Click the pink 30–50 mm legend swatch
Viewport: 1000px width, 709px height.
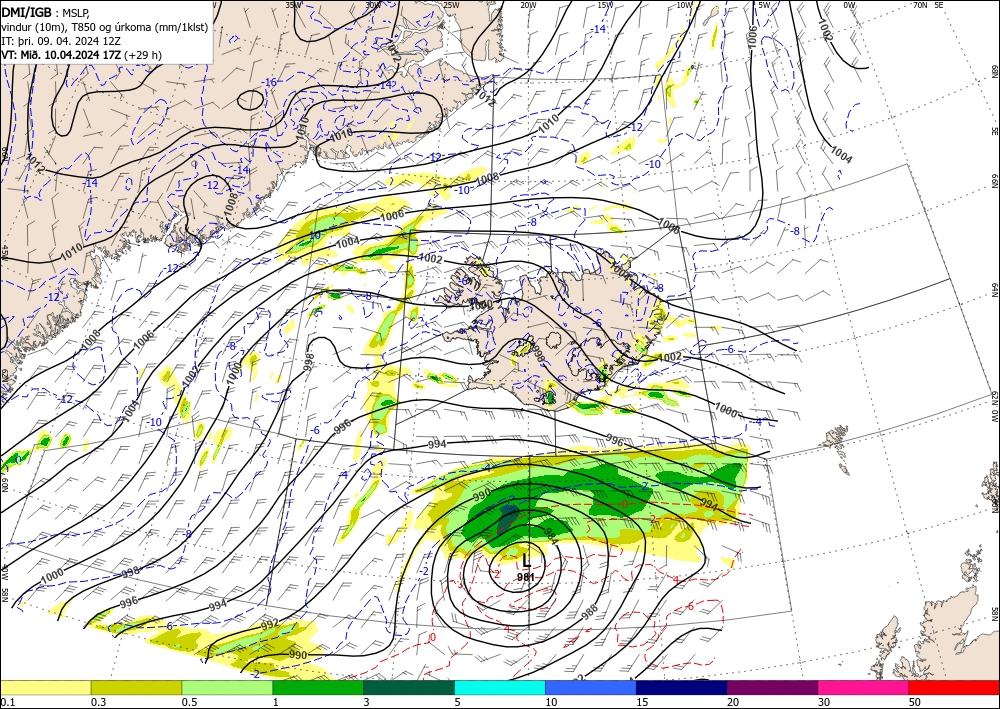(864, 687)
